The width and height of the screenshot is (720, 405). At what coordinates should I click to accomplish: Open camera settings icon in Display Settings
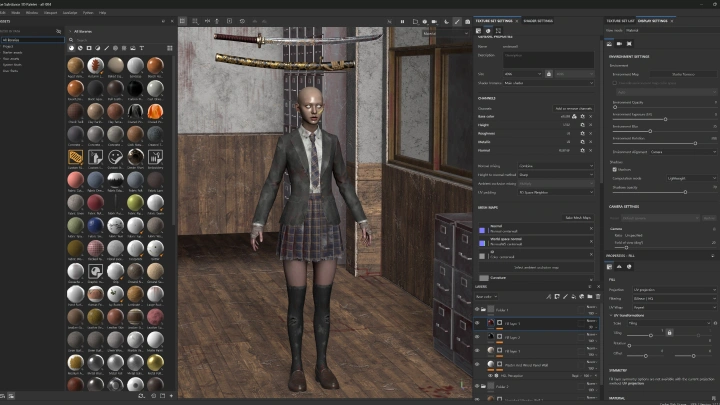tap(619, 44)
